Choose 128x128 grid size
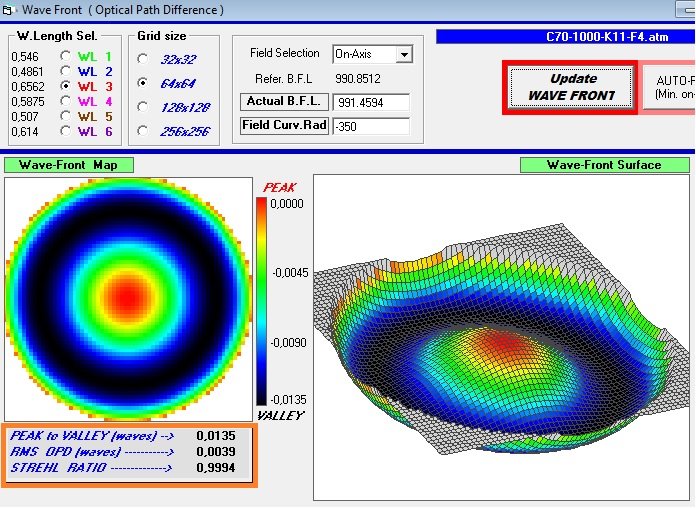696x508 pixels. click(x=142, y=107)
